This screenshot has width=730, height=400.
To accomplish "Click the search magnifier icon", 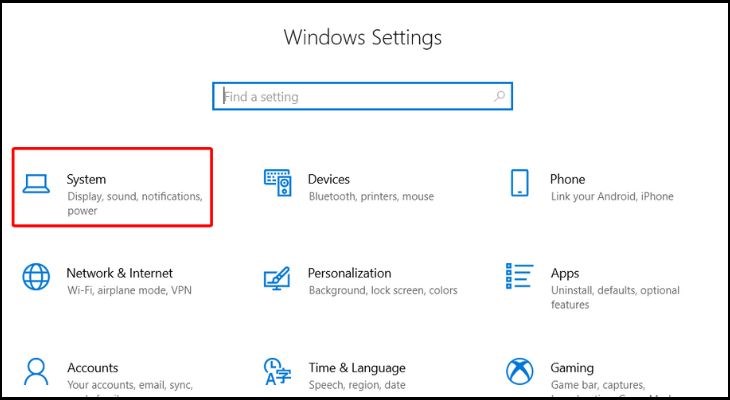I will coord(500,97).
